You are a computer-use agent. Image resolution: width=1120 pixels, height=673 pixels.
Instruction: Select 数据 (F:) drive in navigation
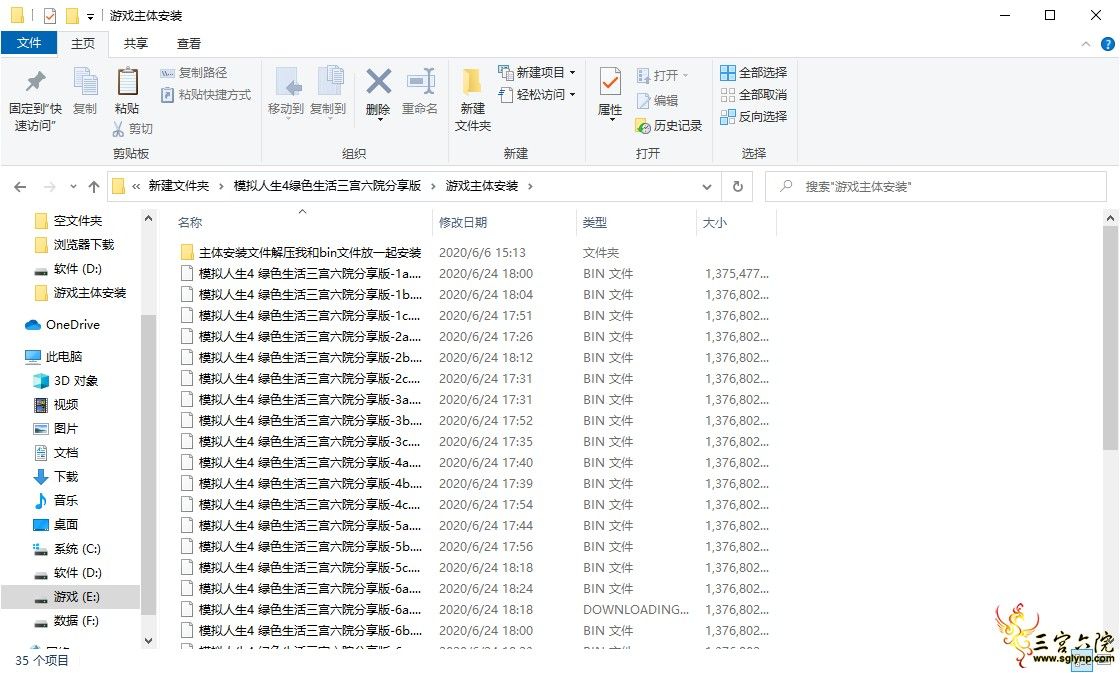66,621
